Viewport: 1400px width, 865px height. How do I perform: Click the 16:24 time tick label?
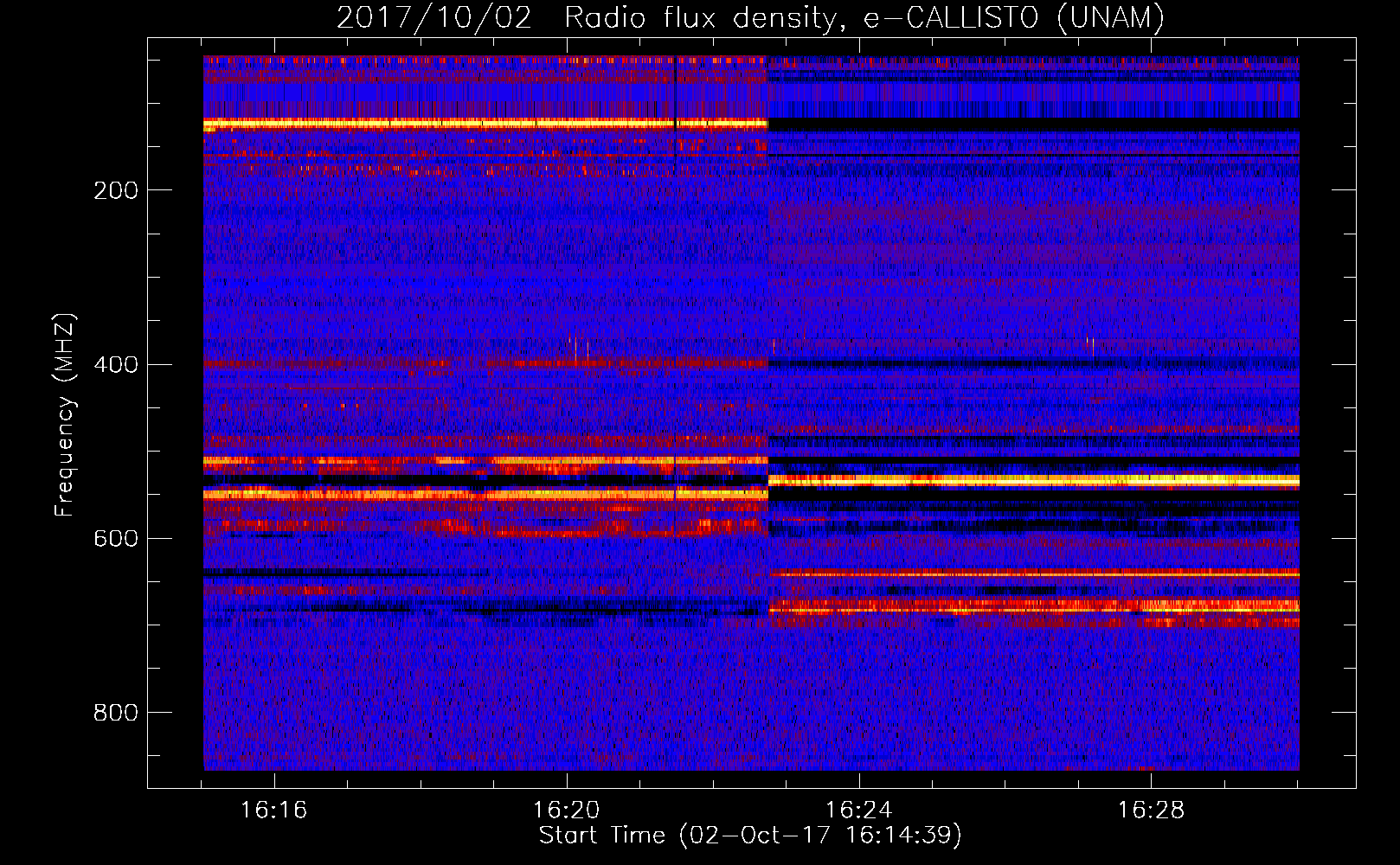click(858, 811)
